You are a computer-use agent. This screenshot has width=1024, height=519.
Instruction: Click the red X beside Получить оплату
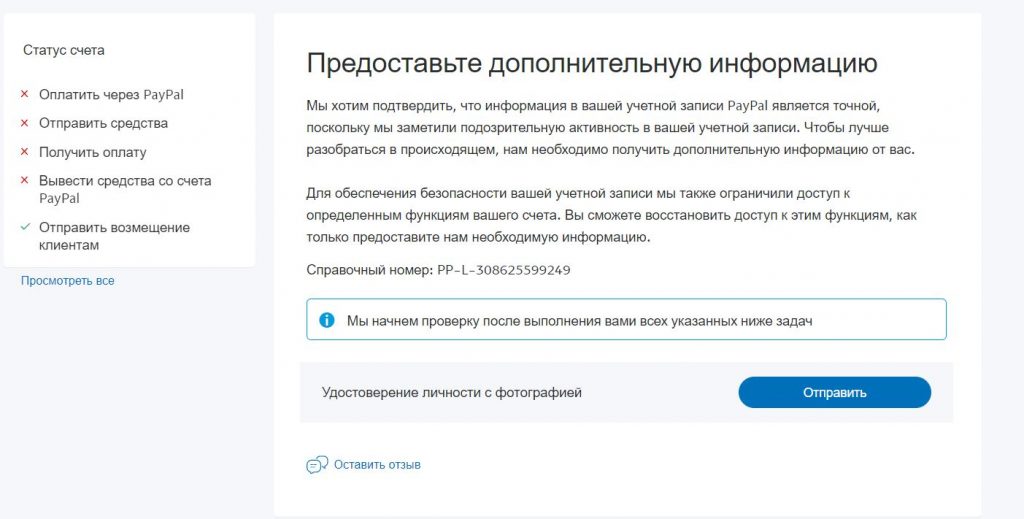25,151
